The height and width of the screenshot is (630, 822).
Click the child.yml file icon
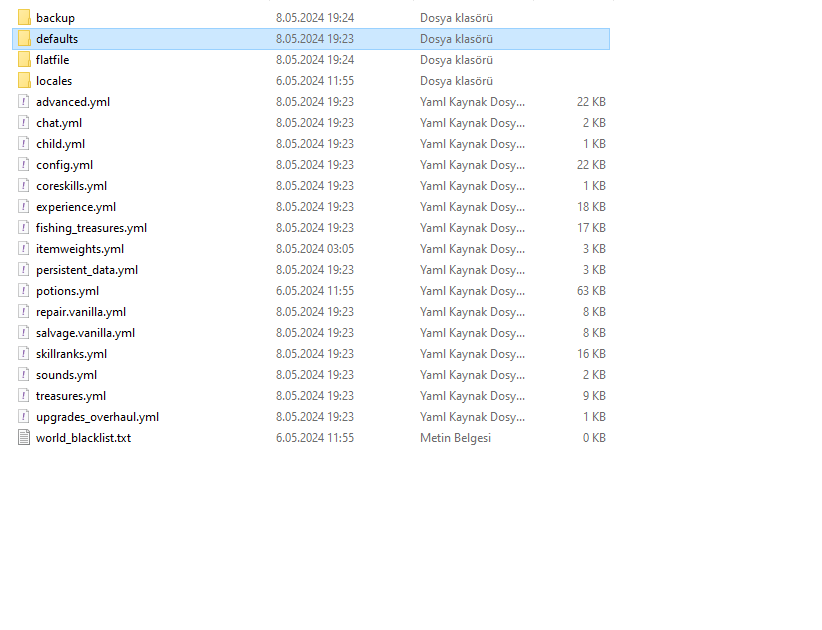[x=24, y=144]
